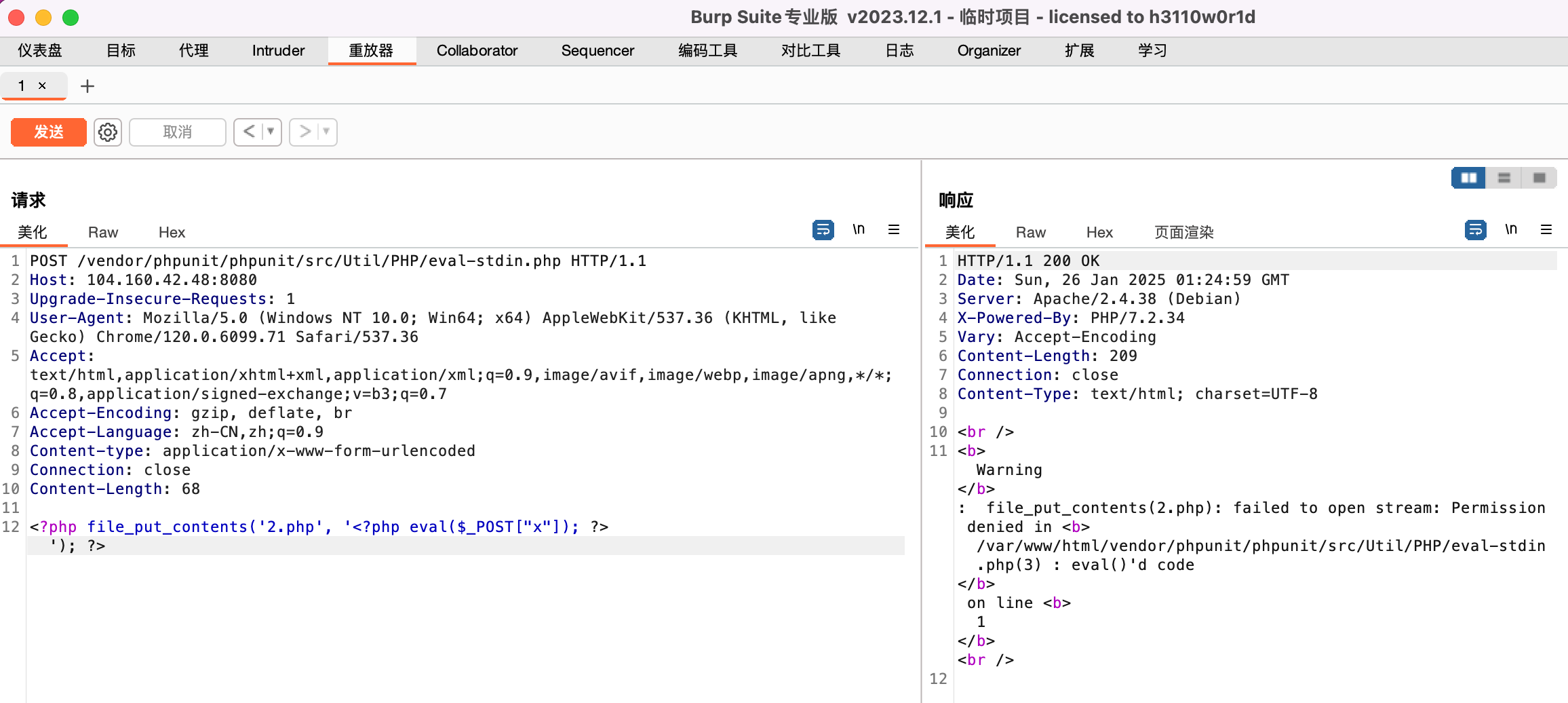Open the response panel hamburger menu
This screenshot has width=1568, height=703.
click(x=1547, y=229)
